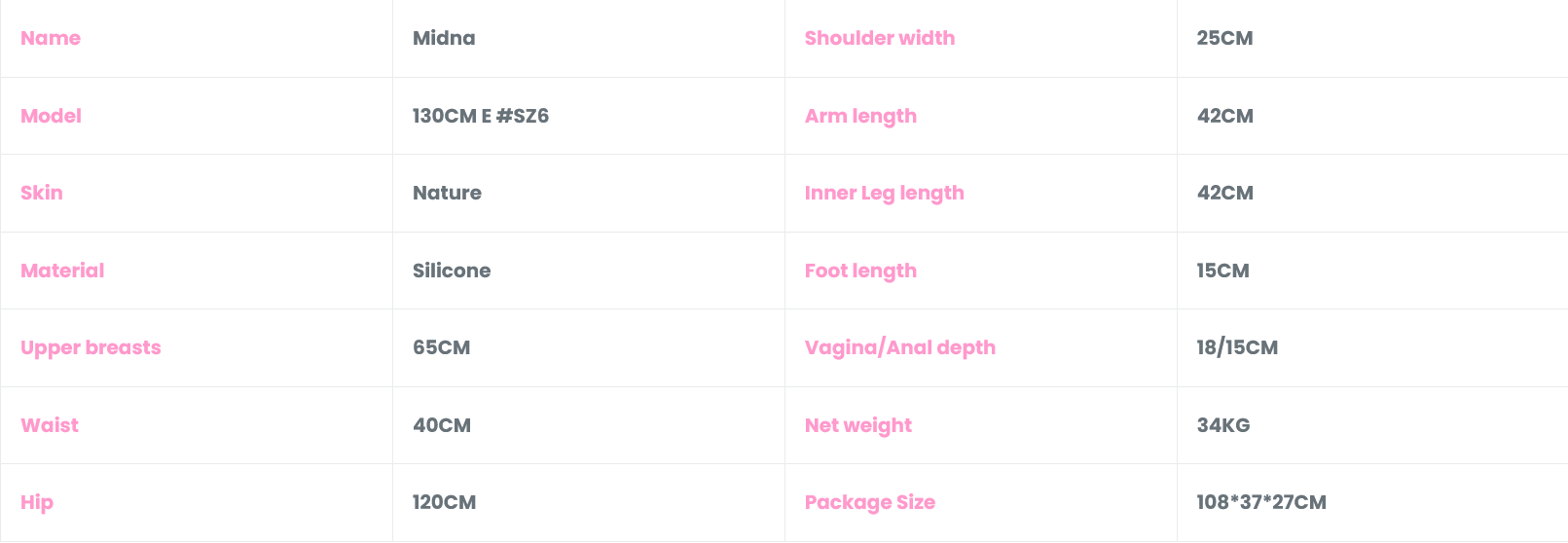Click the "Inner Leg length" label

coord(884,193)
